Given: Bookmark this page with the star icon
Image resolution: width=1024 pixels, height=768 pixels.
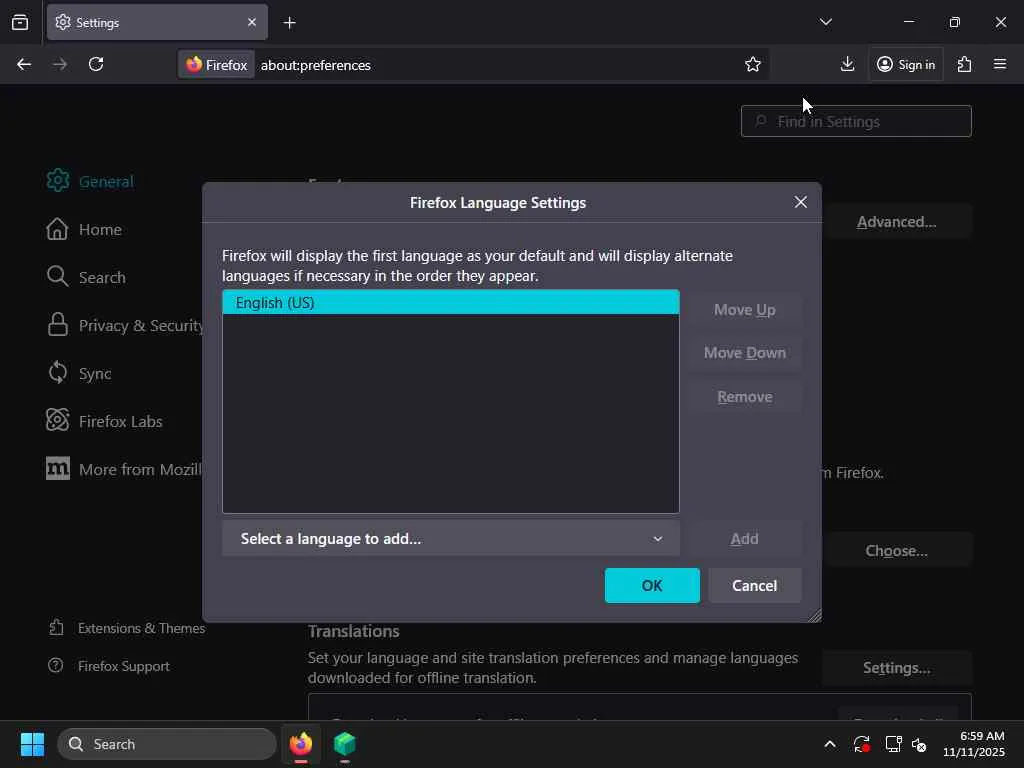Looking at the screenshot, I should (x=752, y=64).
